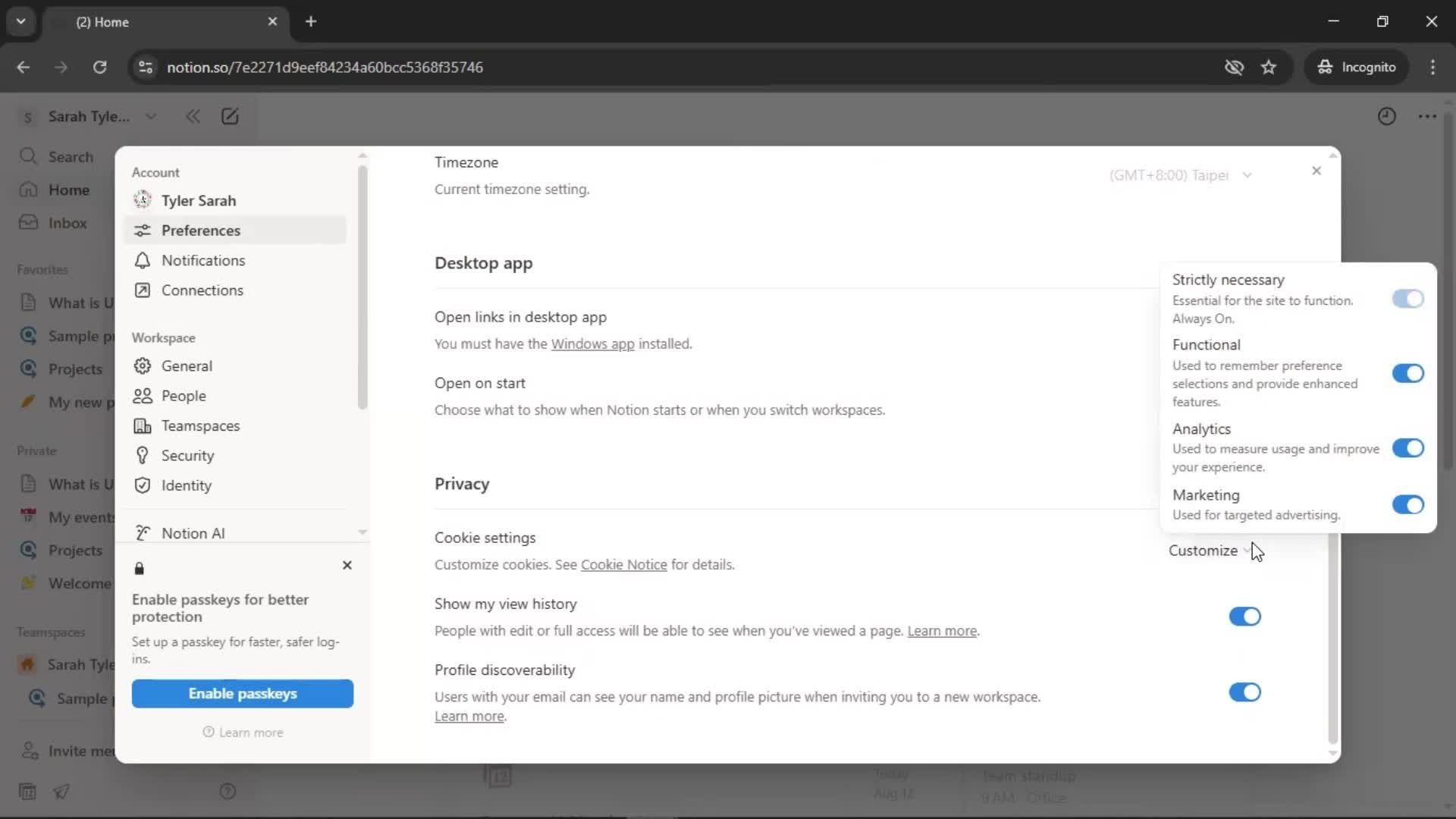The image size is (1456, 819).
Task: Click the tracking protection eye icon
Action: click(x=1234, y=67)
